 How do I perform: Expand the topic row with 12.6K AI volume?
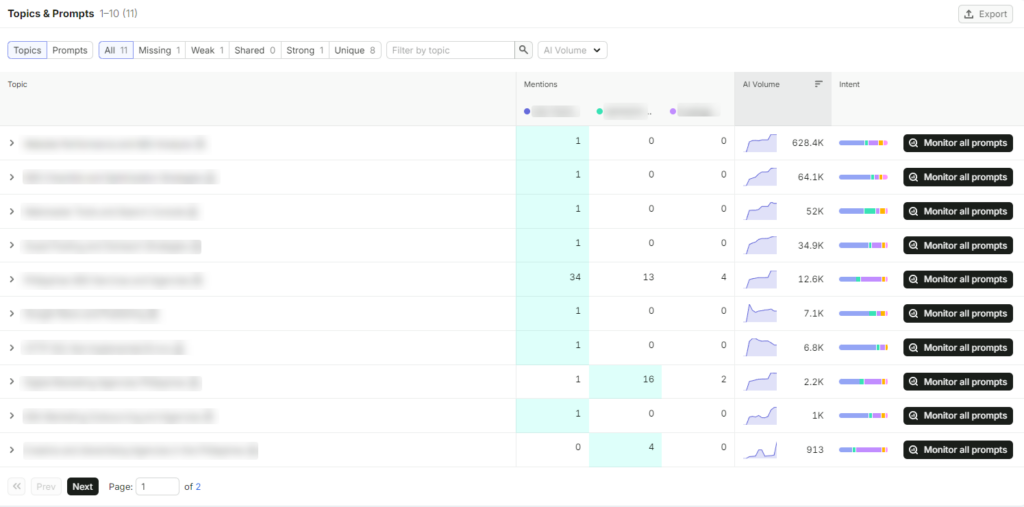12,280
